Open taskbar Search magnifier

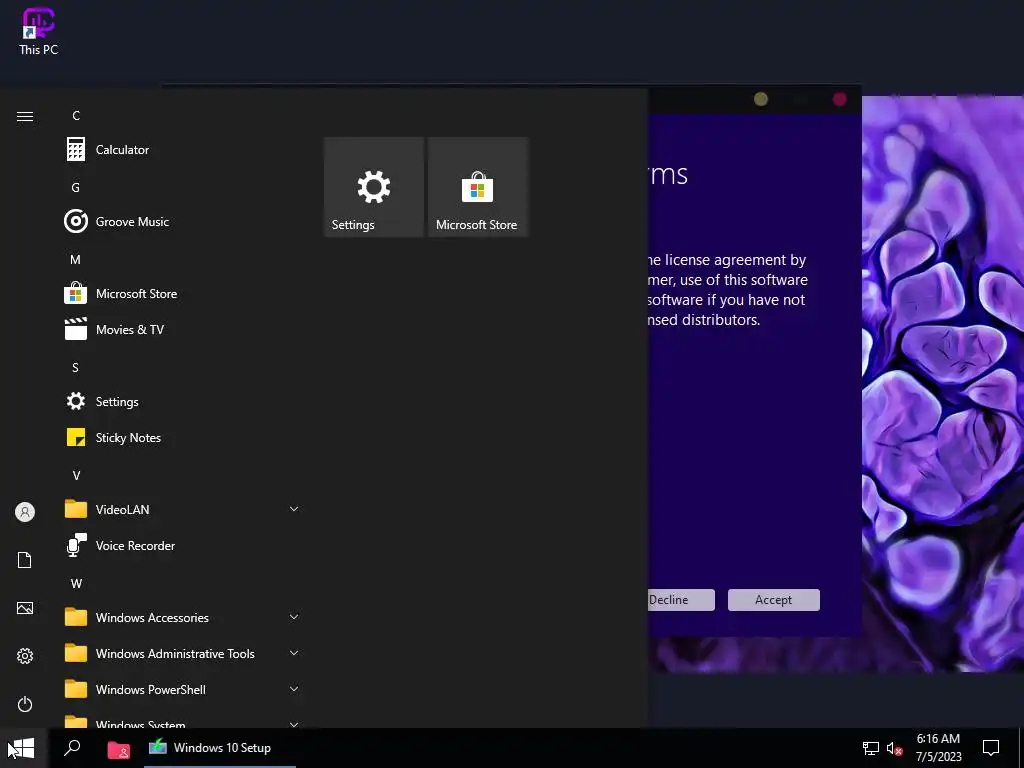(72, 748)
